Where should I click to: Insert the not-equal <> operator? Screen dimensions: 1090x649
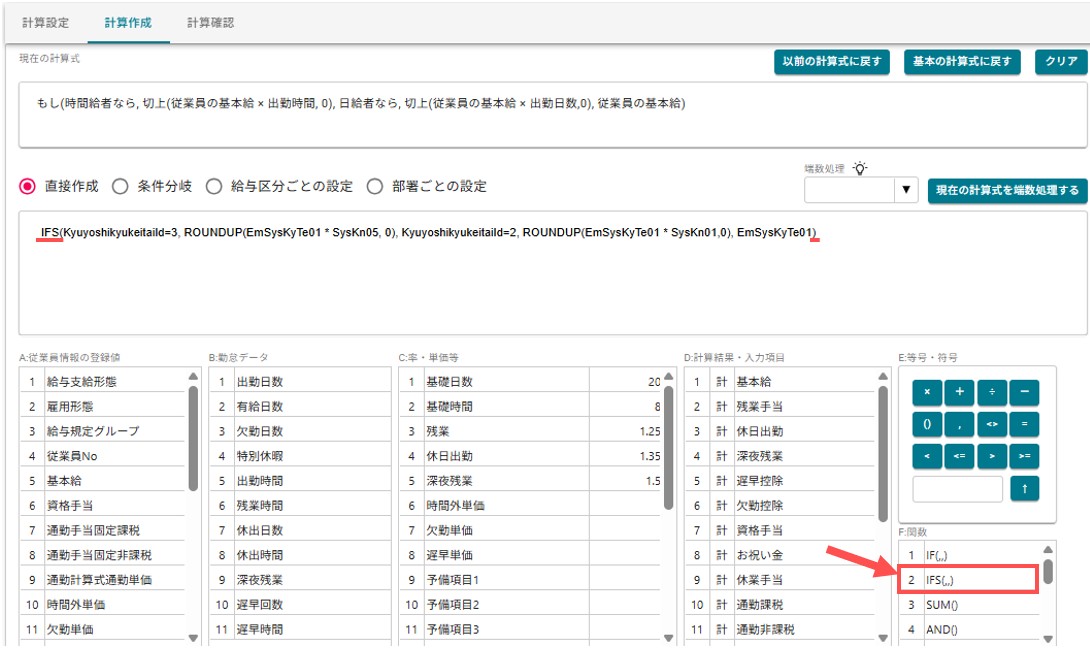coord(992,424)
